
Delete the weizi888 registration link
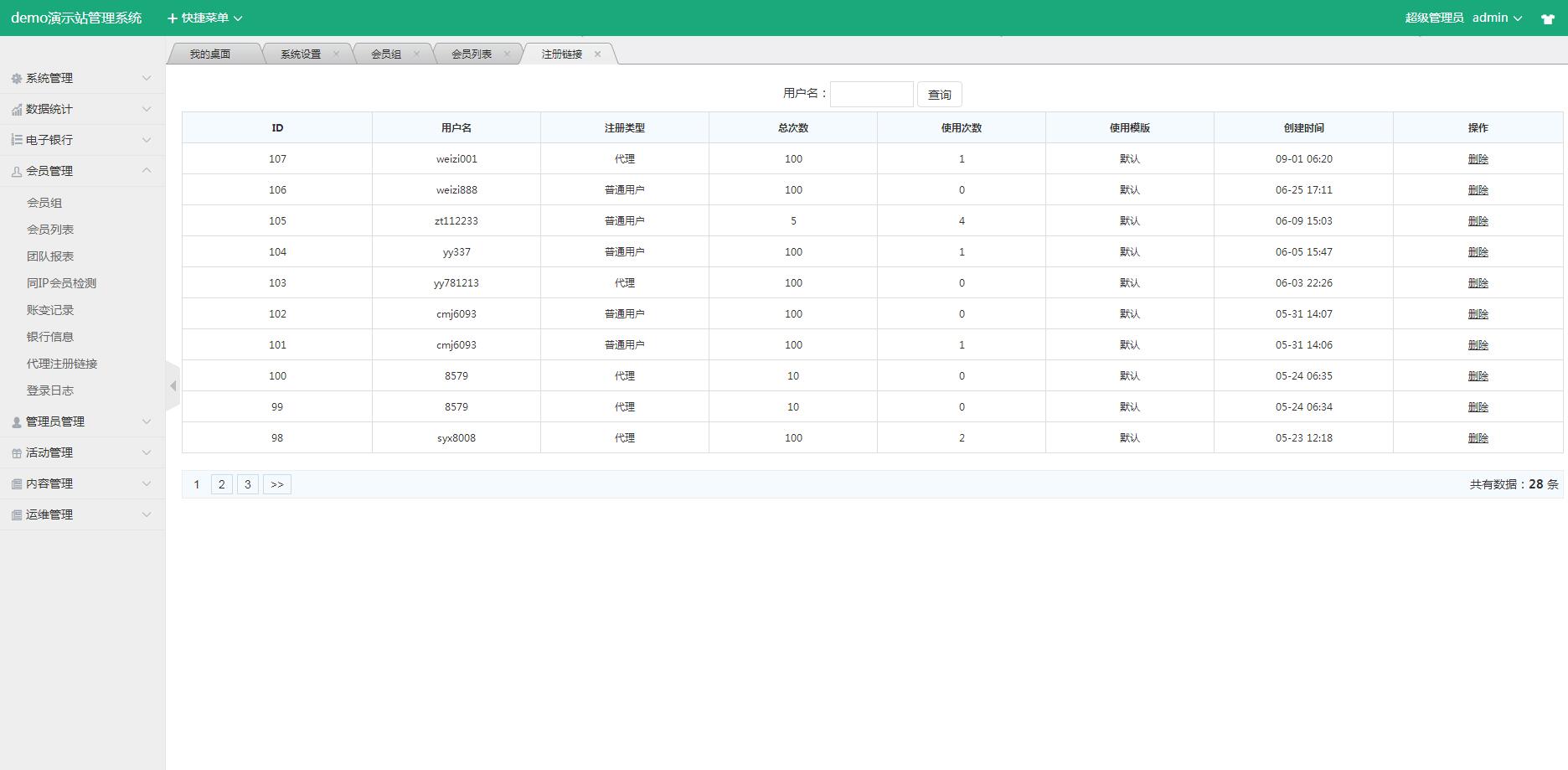(x=1478, y=190)
